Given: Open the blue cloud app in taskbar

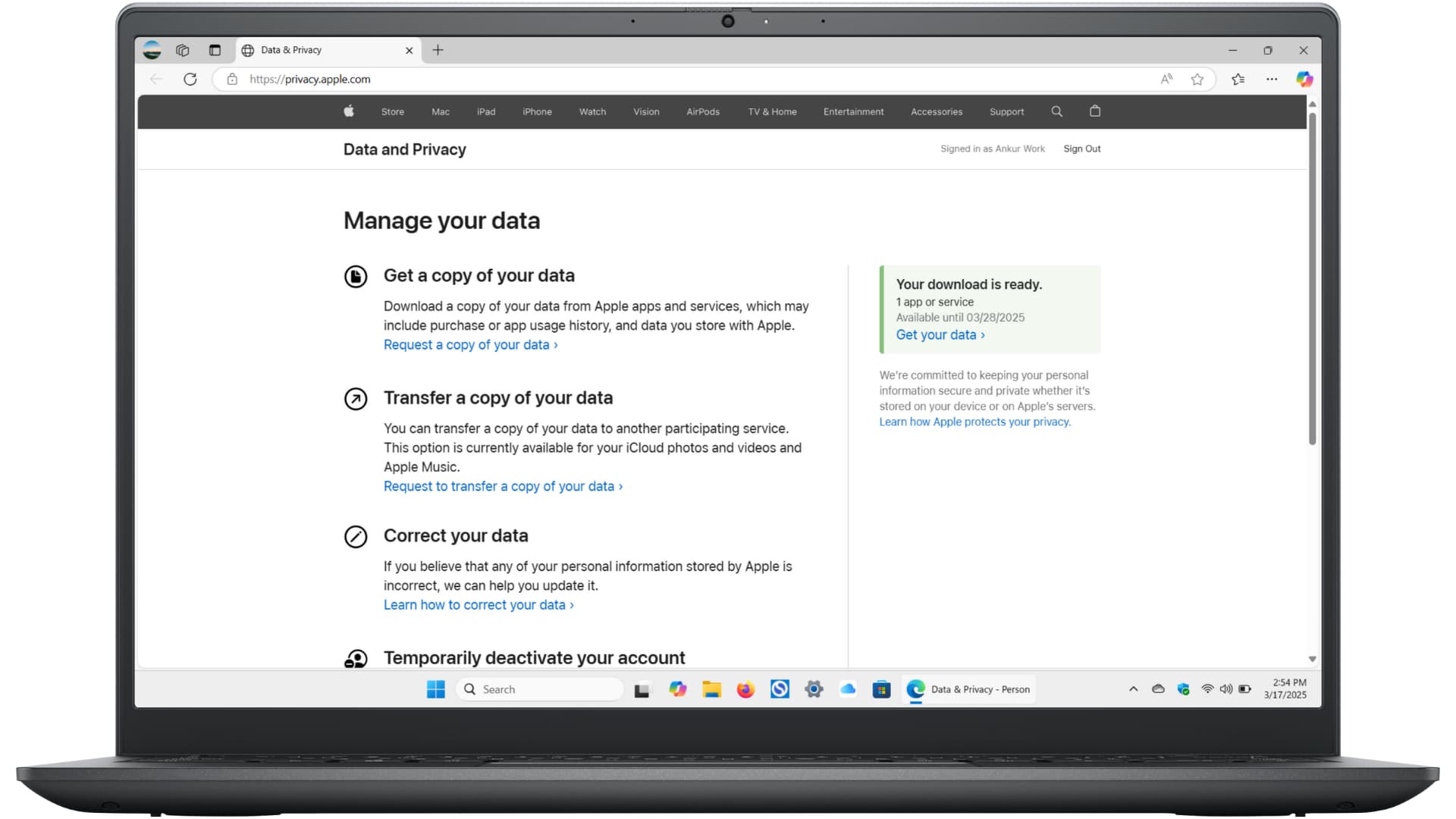Looking at the screenshot, I should 848,689.
